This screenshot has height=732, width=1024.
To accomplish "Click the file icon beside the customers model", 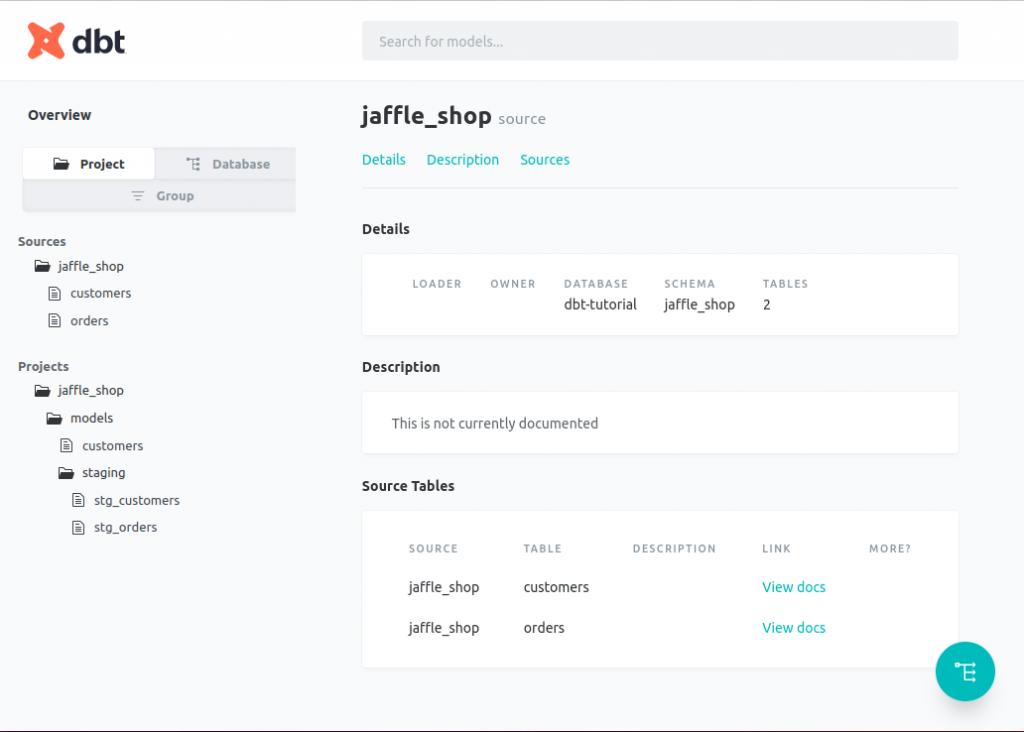I will (x=67, y=445).
